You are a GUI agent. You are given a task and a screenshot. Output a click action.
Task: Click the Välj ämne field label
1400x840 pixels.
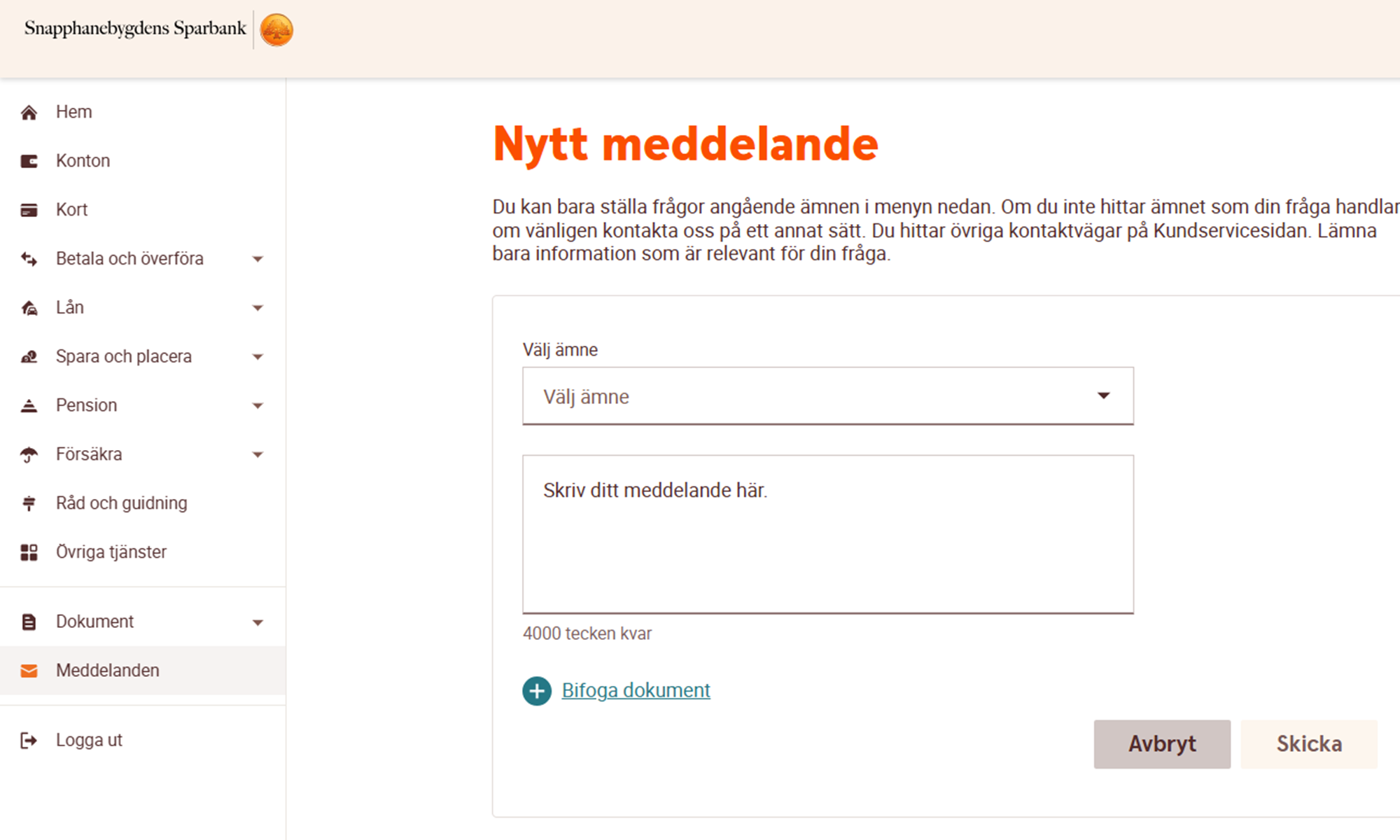(x=560, y=350)
